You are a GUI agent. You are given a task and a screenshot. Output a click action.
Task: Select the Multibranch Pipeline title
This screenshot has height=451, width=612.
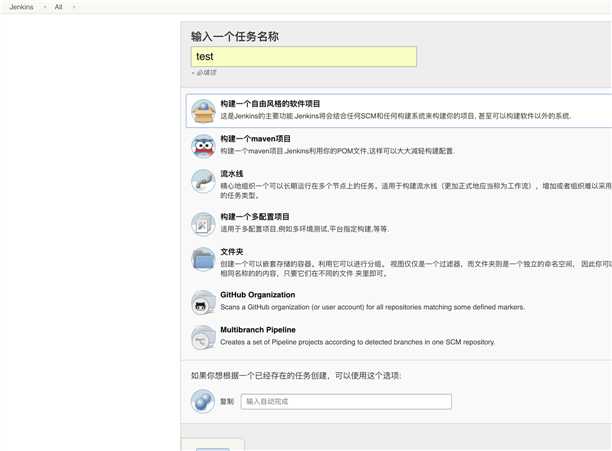click(258, 330)
